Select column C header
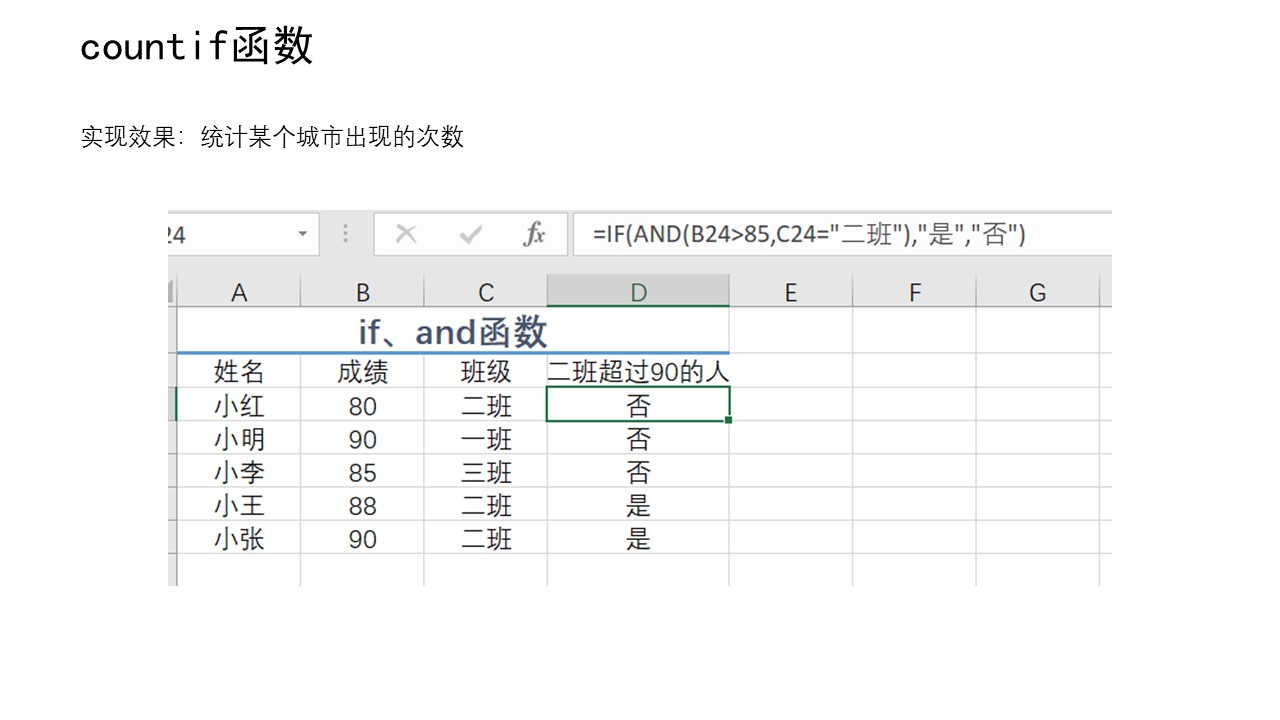1280x720 pixels. (486, 292)
